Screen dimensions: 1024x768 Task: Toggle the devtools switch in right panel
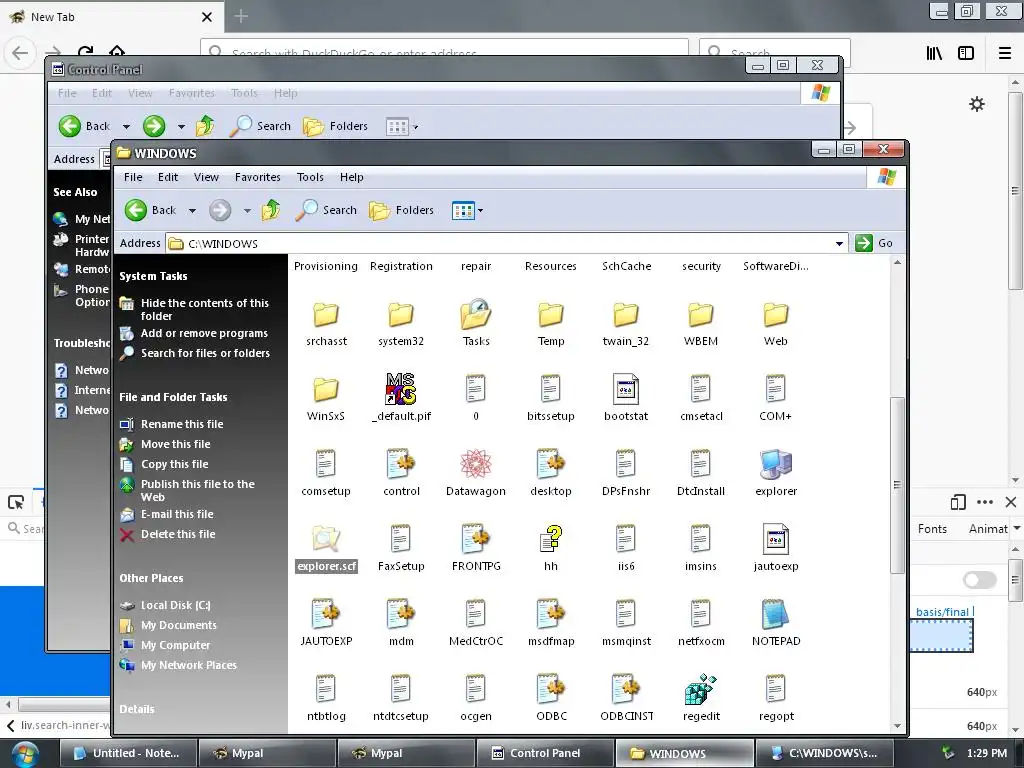[x=980, y=580]
